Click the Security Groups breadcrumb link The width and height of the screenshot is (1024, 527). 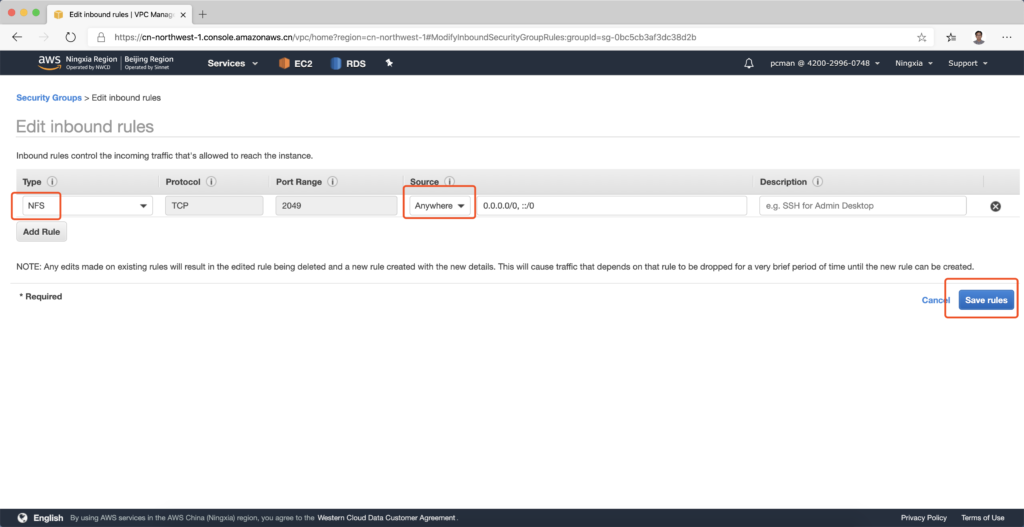click(x=48, y=98)
